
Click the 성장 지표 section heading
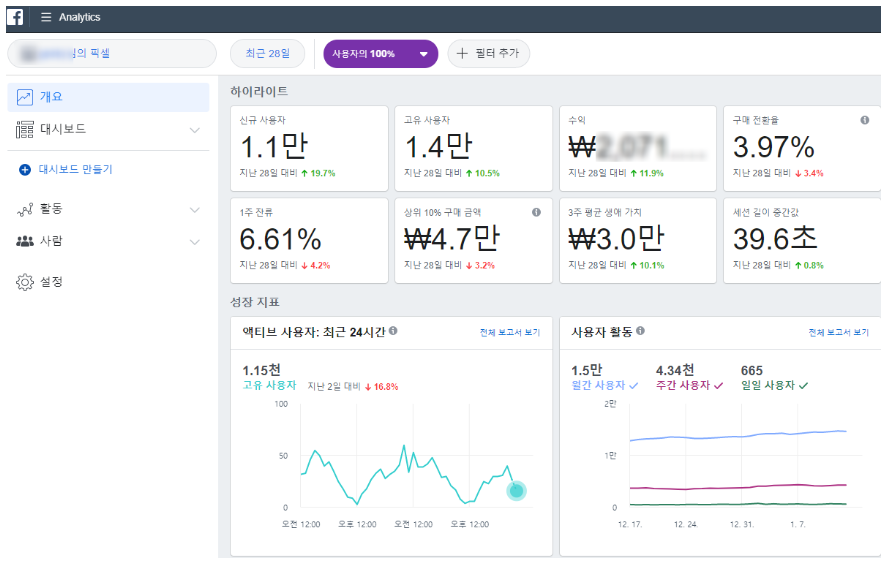(255, 302)
